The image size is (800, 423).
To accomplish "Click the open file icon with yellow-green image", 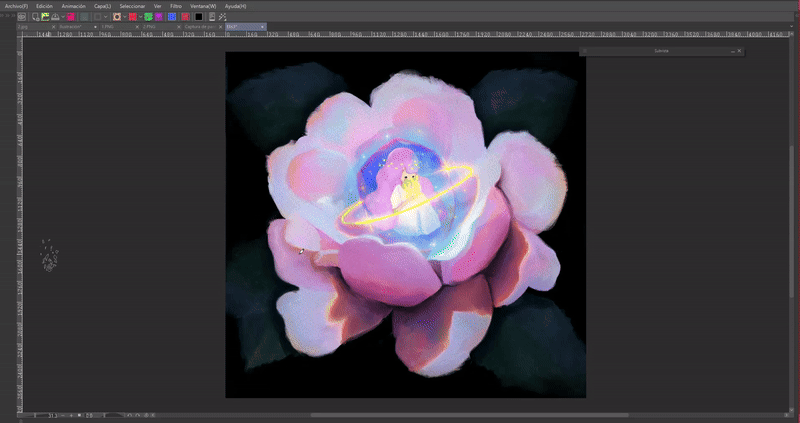I will [x=45, y=17].
